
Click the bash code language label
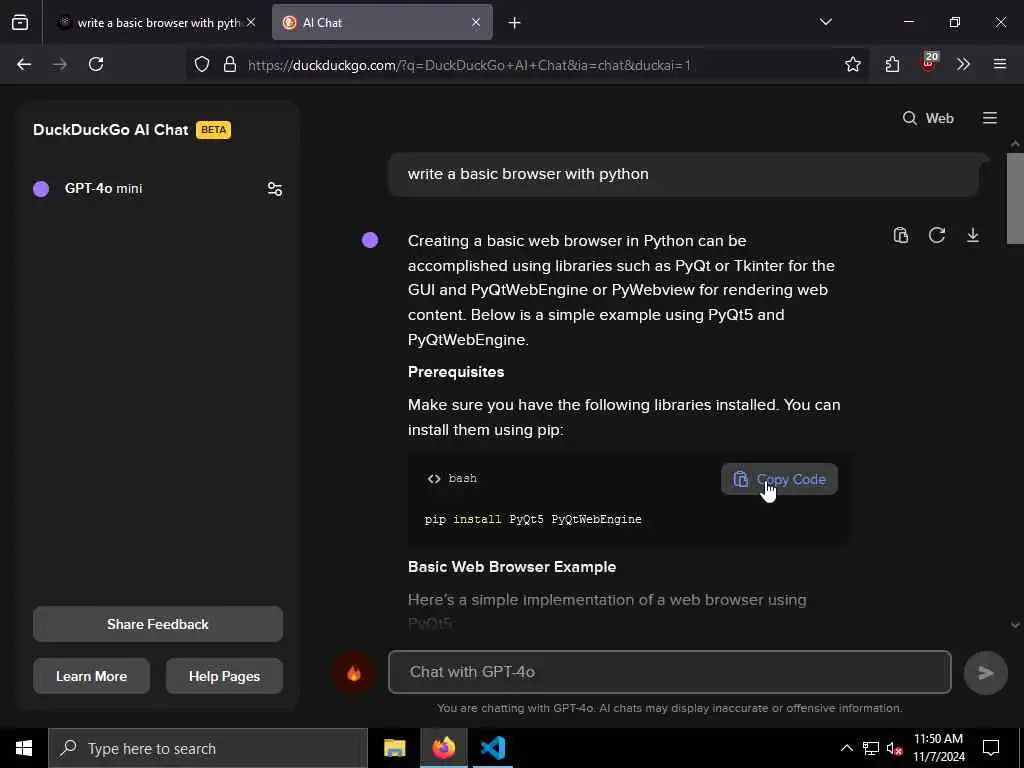[x=462, y=479]
